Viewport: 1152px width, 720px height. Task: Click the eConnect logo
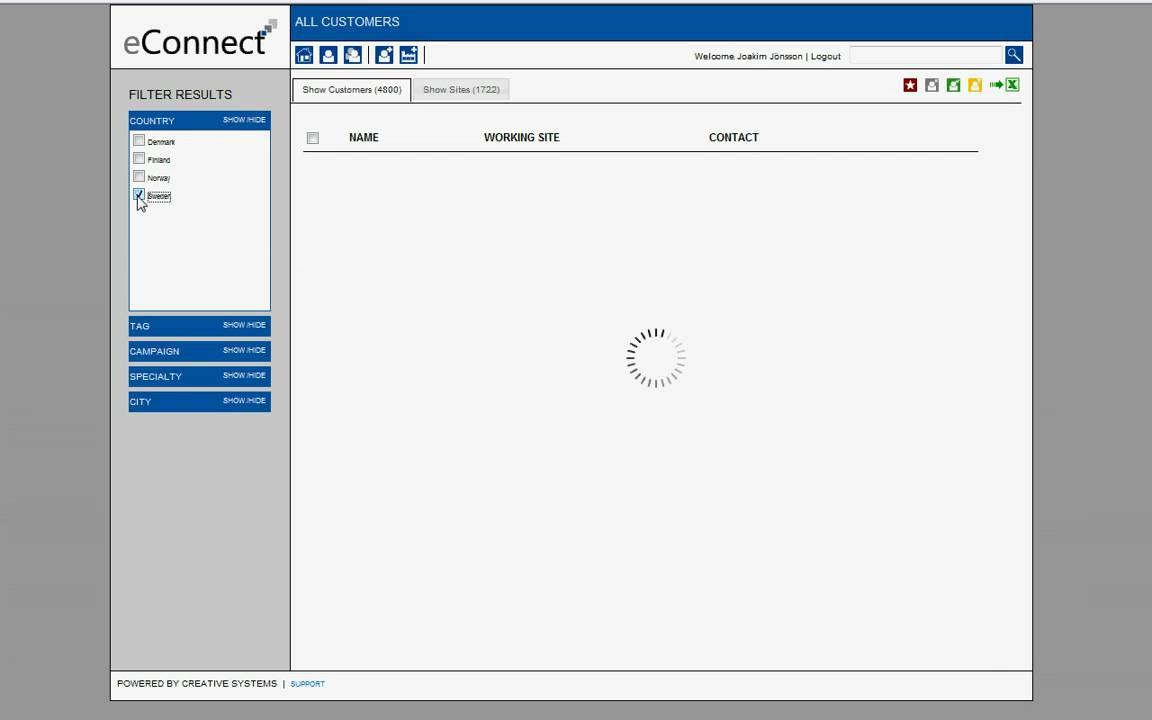click(200, 38)
